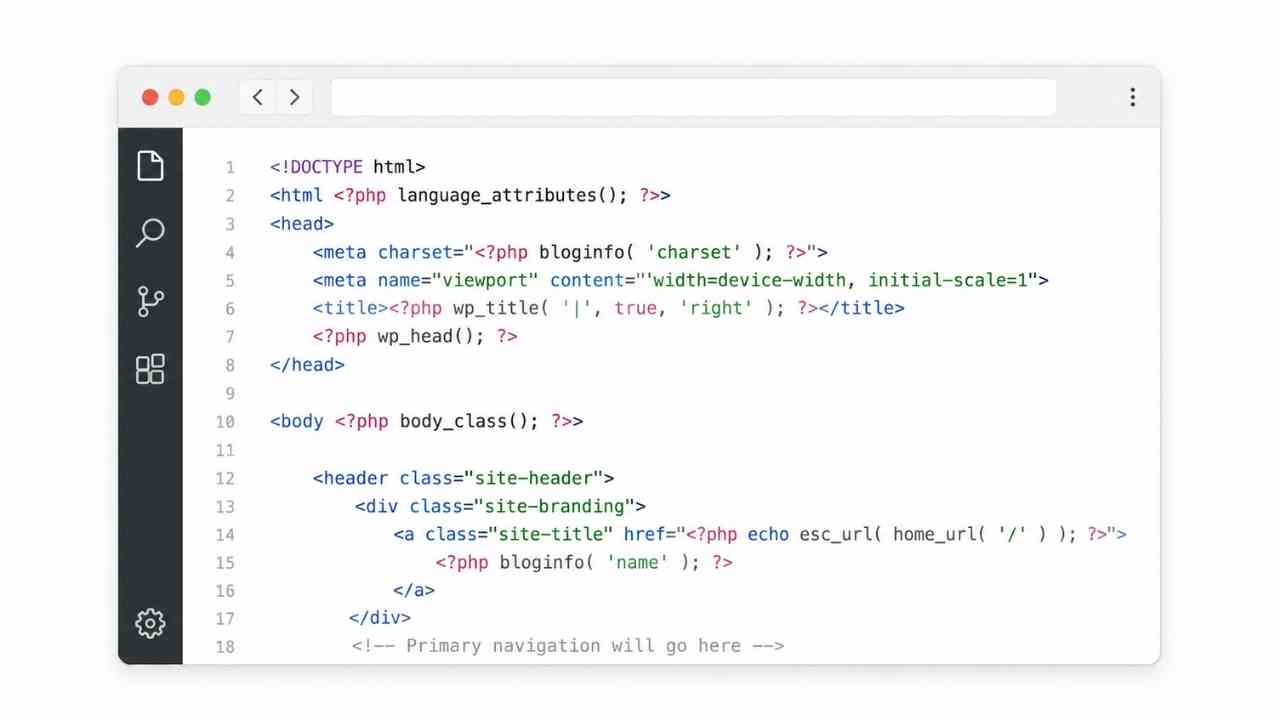Click line number 9 in the gutter
This screenshot has width=1280, height=720.
point(230,393)
